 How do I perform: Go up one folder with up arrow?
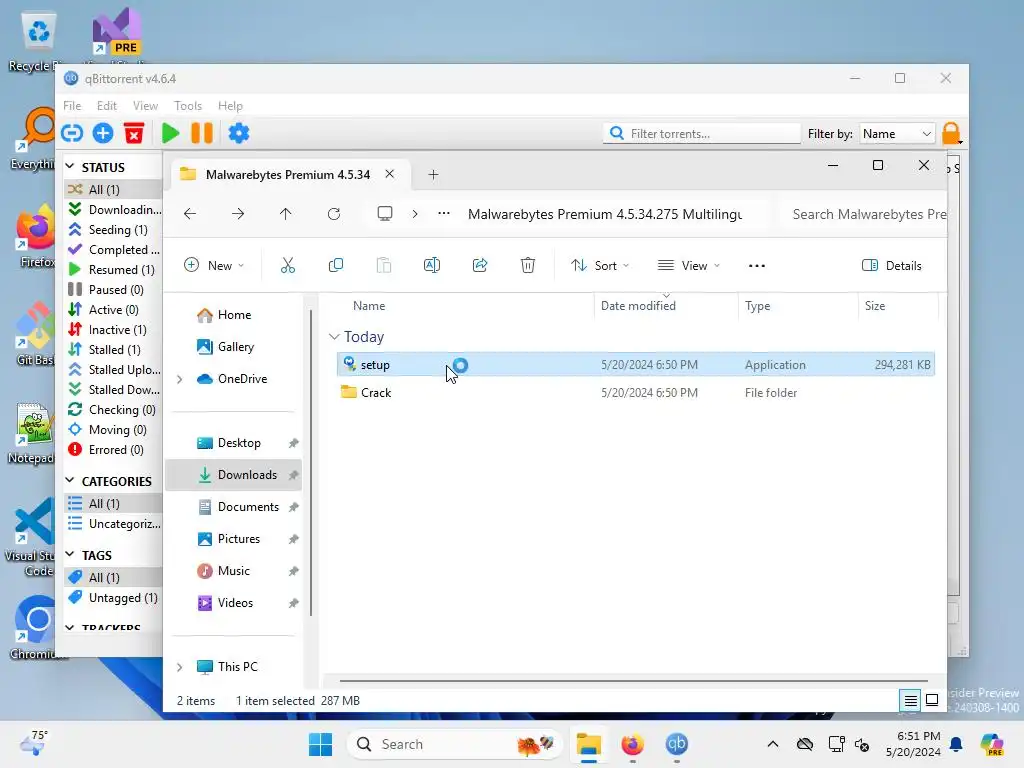(285, 214)
